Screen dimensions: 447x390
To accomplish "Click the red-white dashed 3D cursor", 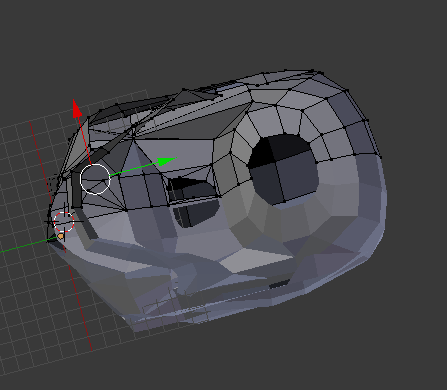I will pyautogui.click(x=64, y=222).
